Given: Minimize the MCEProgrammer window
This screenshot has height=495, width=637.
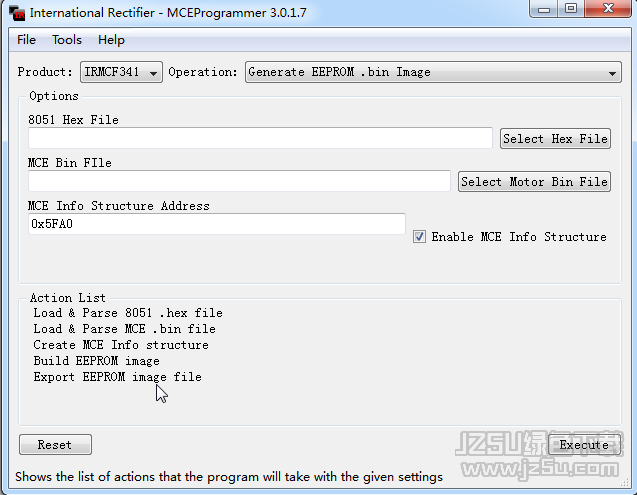Looking at the screenshot, I should tap(544, 9).
